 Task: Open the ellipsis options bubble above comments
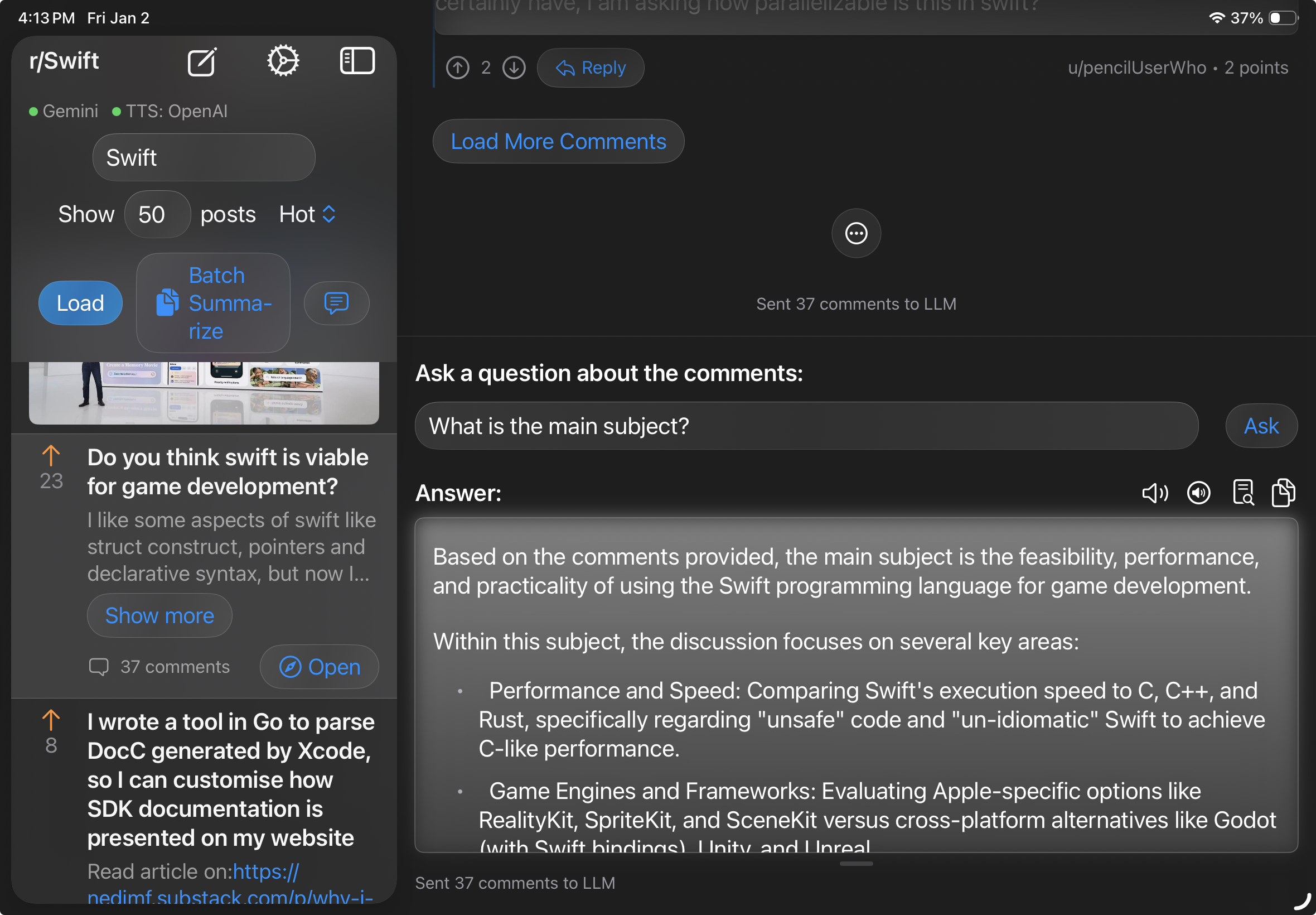click(x=855, y=233)
